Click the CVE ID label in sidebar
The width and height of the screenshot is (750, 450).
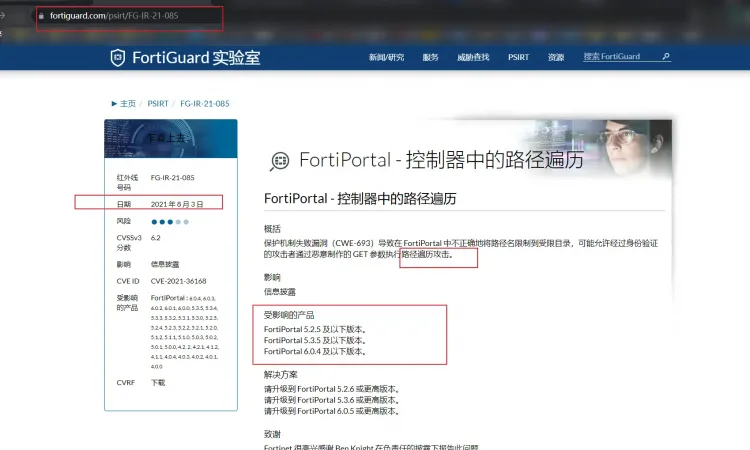tap(128, 281)
